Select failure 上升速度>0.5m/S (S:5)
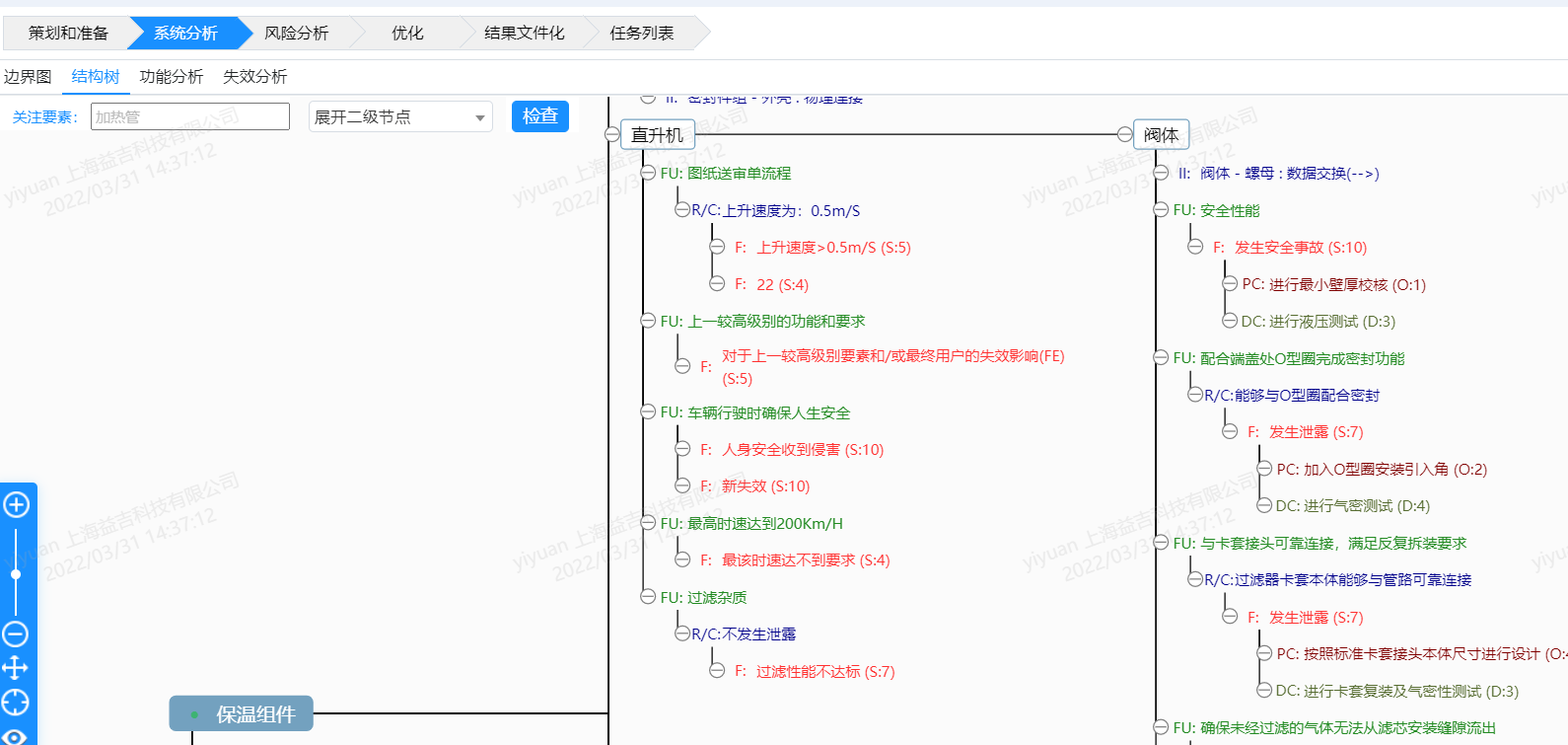This screenshot has width=1568, height=745. tap(833, 248)
